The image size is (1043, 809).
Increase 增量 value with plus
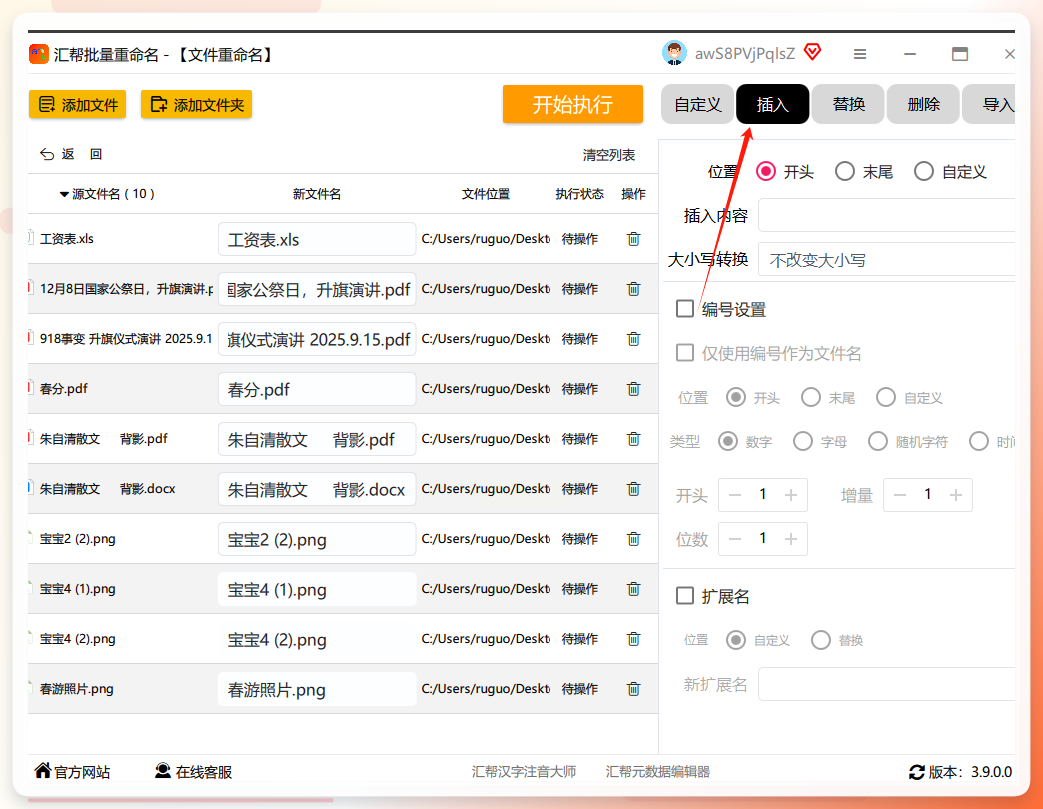pyautogui.click(x=956, y=495)
